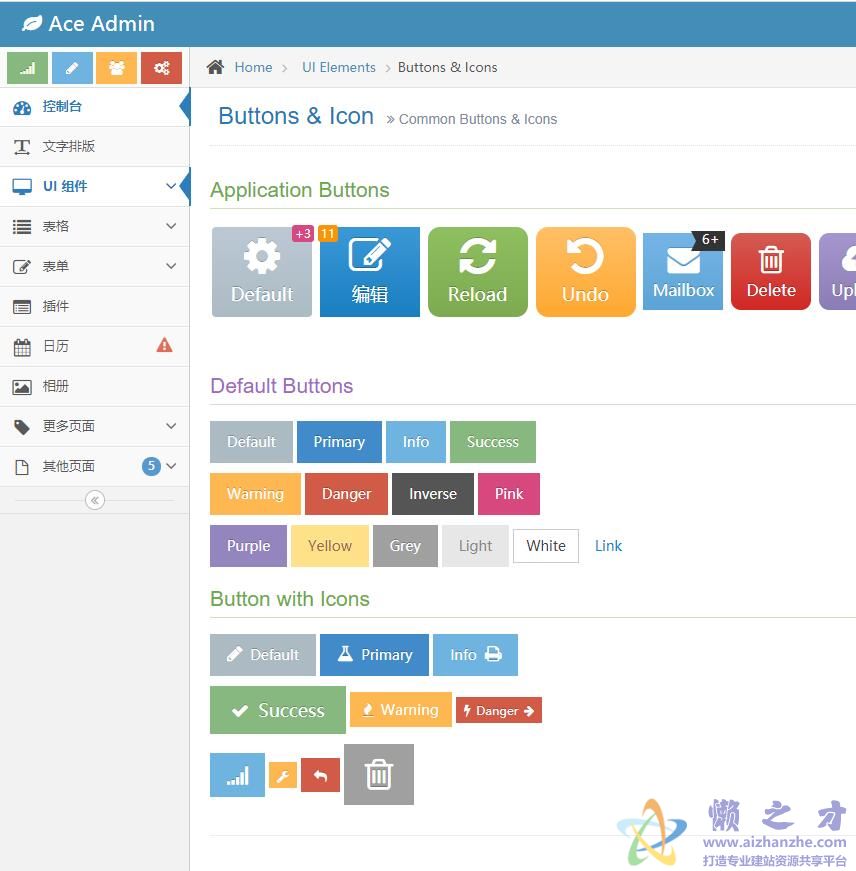Click the home icon in breadcrumb
Image resolution: width=856 pixels, height=871 pixels.
(x=215, y=67)
